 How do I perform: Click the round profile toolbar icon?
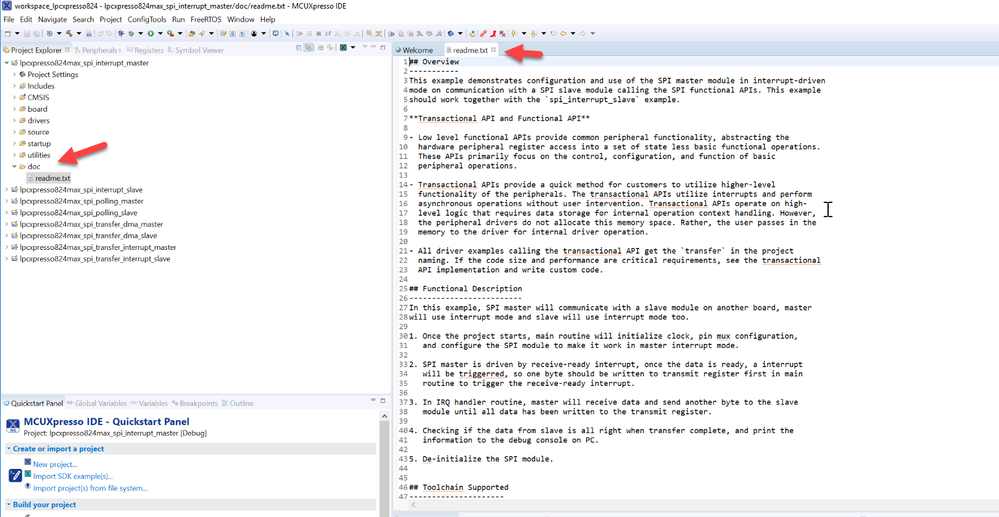[x=254, y=33]
